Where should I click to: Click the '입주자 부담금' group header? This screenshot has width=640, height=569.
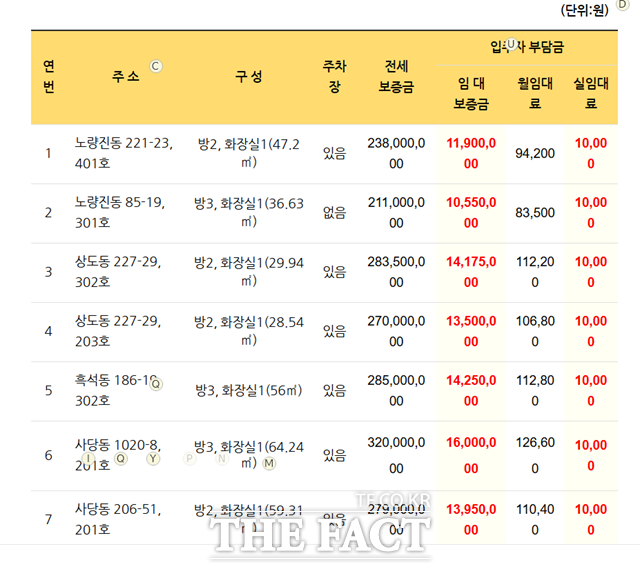point(527,47)
